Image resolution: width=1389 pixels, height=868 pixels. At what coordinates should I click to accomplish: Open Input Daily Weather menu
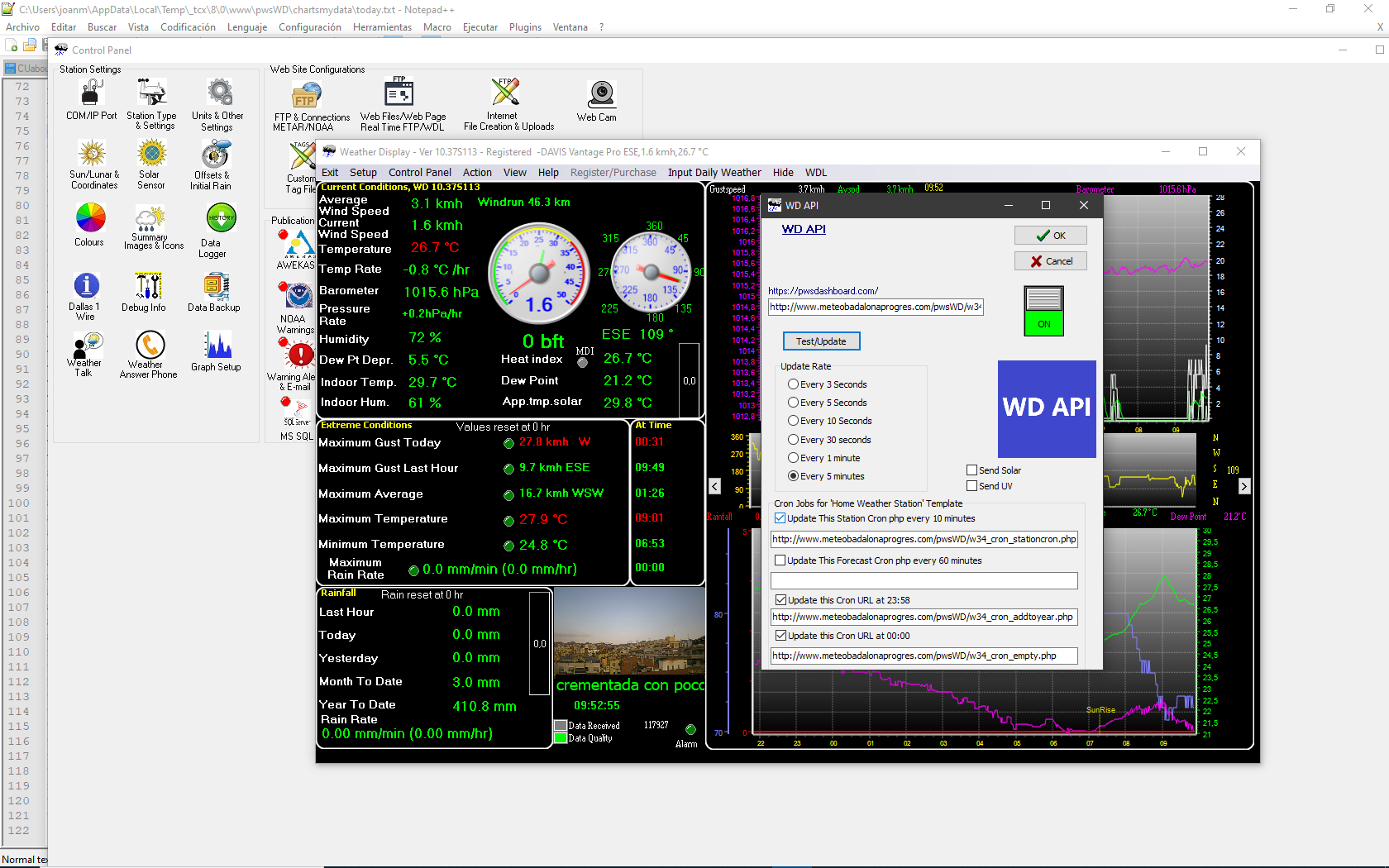[714, 173]
